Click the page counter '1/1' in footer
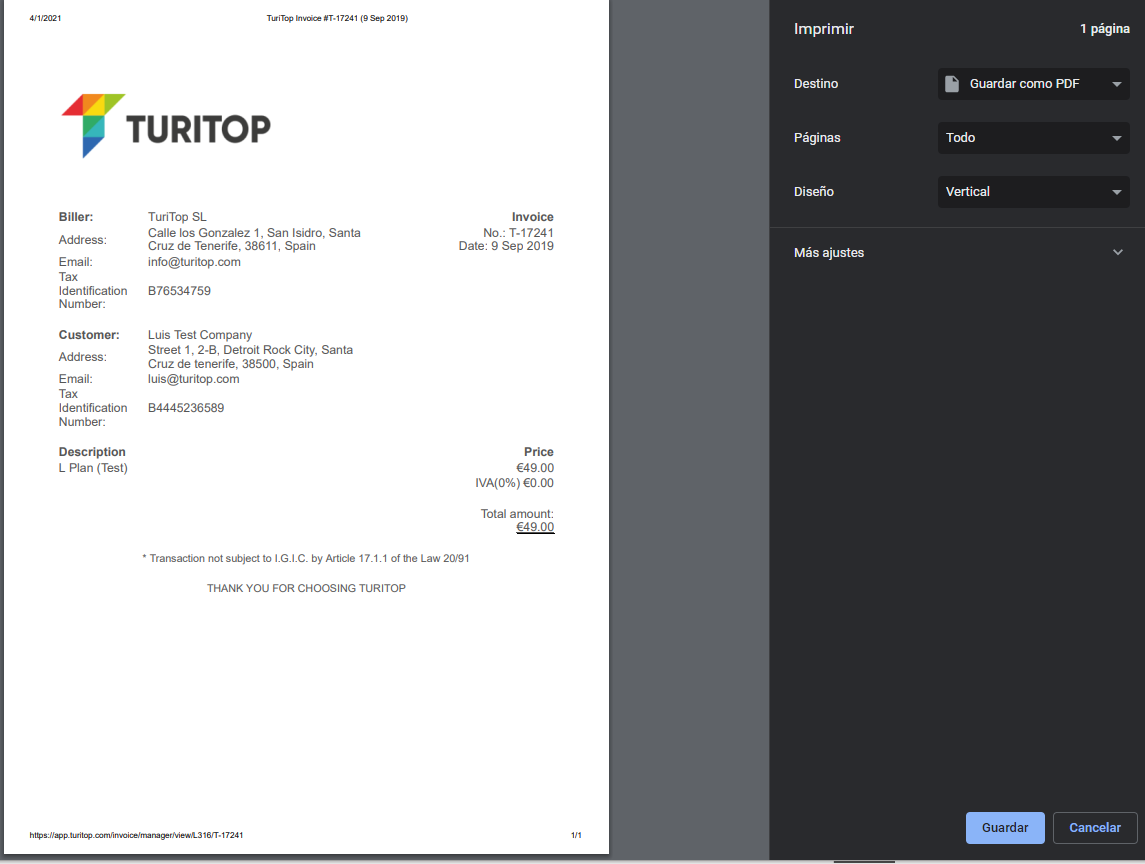This screenshot has width=1145, height=864. [x=576, y=835]
